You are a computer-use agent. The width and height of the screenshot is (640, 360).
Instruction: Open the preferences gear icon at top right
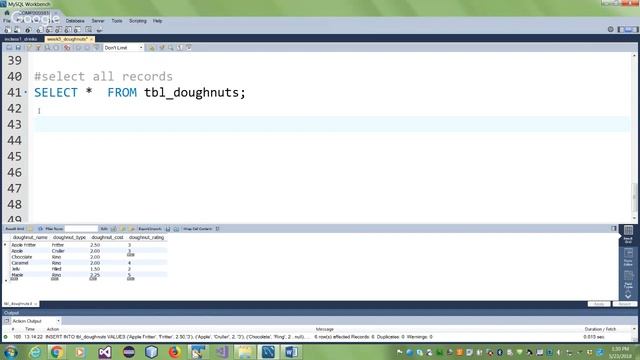(611, 29)
